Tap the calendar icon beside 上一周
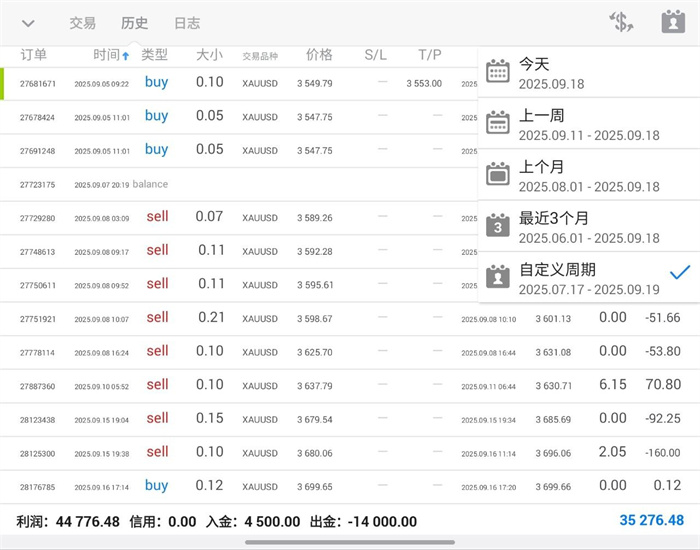The width and height of the screenshot is (700, 550). pos(497,123)
